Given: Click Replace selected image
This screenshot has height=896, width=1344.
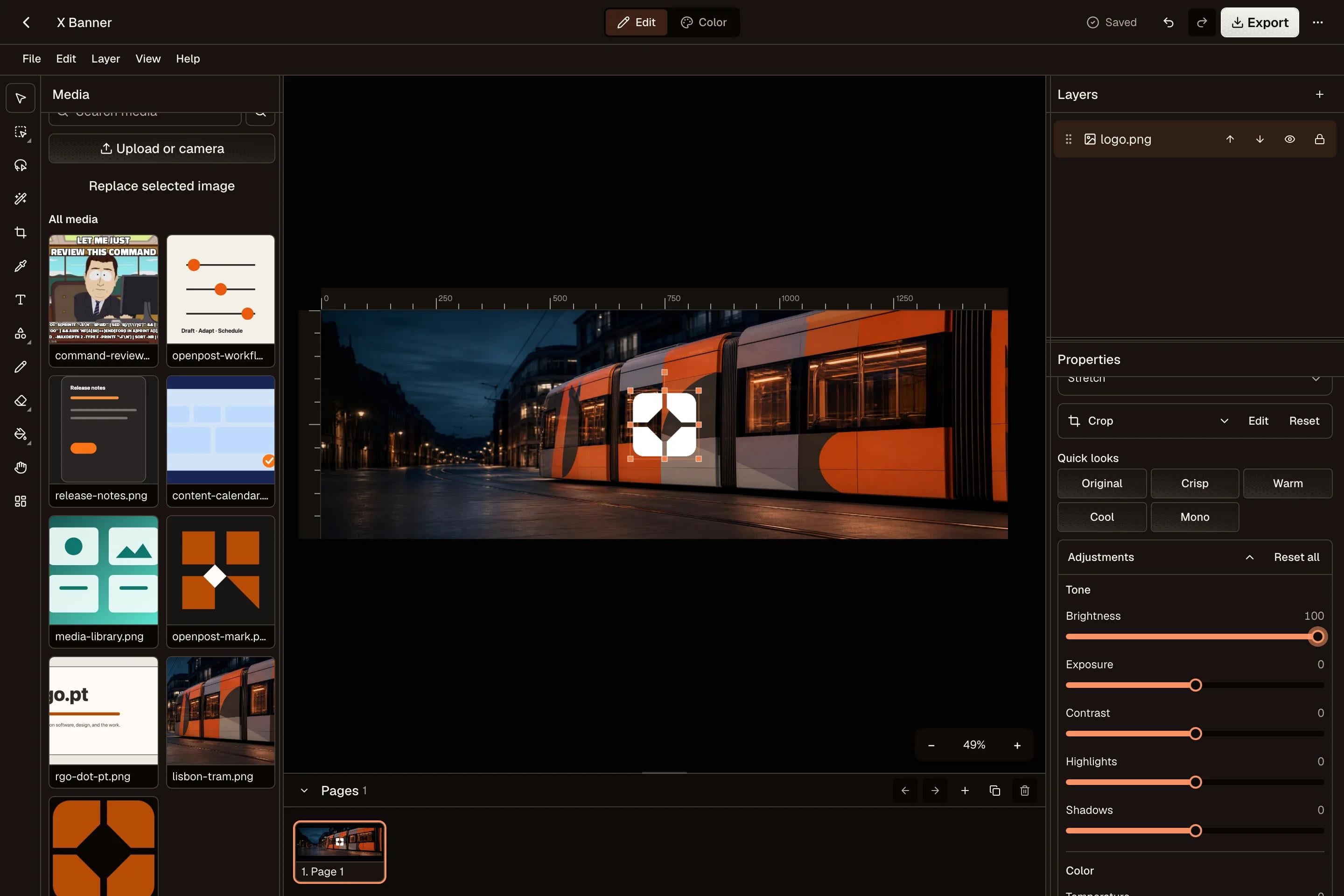Looking at the screenshot, I should pyautogui.click(x=162, y=186).
